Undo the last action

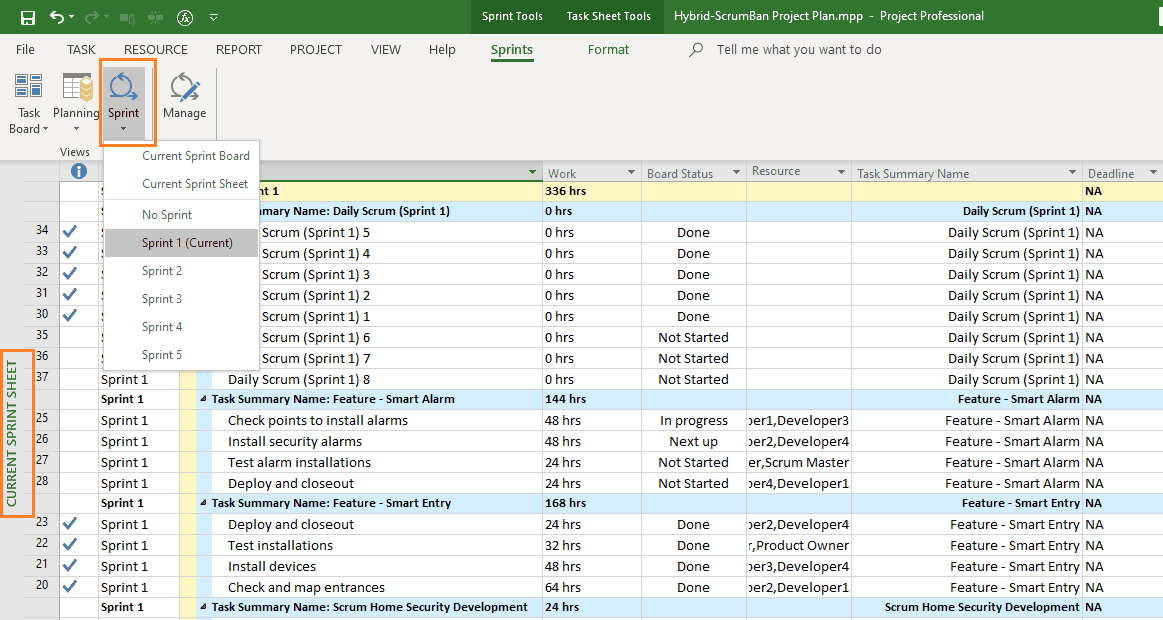tap(57, 16)
